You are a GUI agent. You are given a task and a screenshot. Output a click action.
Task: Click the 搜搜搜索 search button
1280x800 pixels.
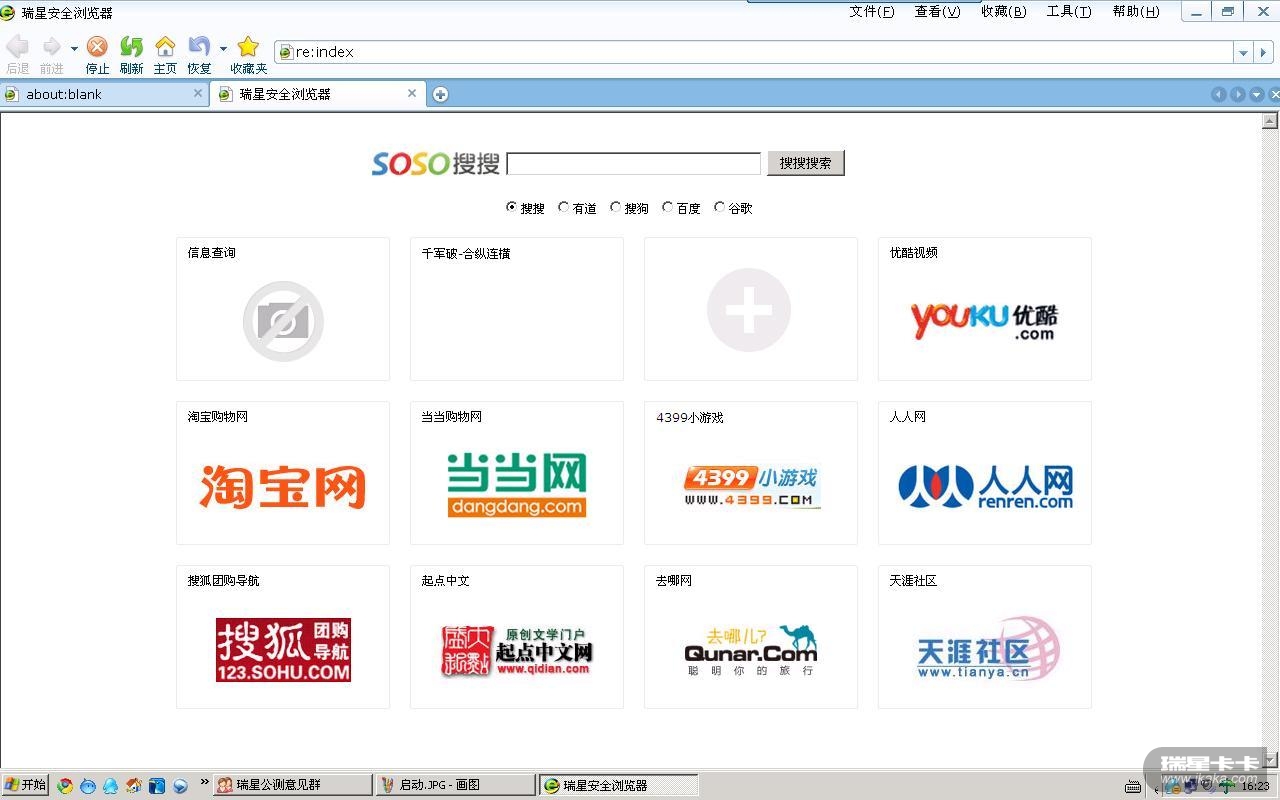pos(806,163)
